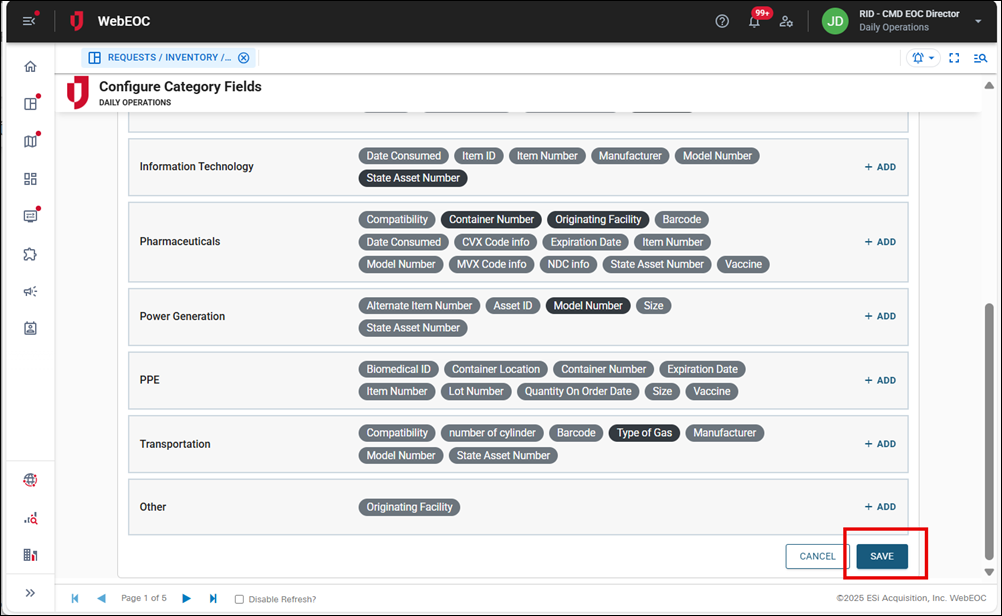Toggle the Type of Gas field under Transportation
The width and height of the screenshot is (1002, 616).
(x=644, y=432)
